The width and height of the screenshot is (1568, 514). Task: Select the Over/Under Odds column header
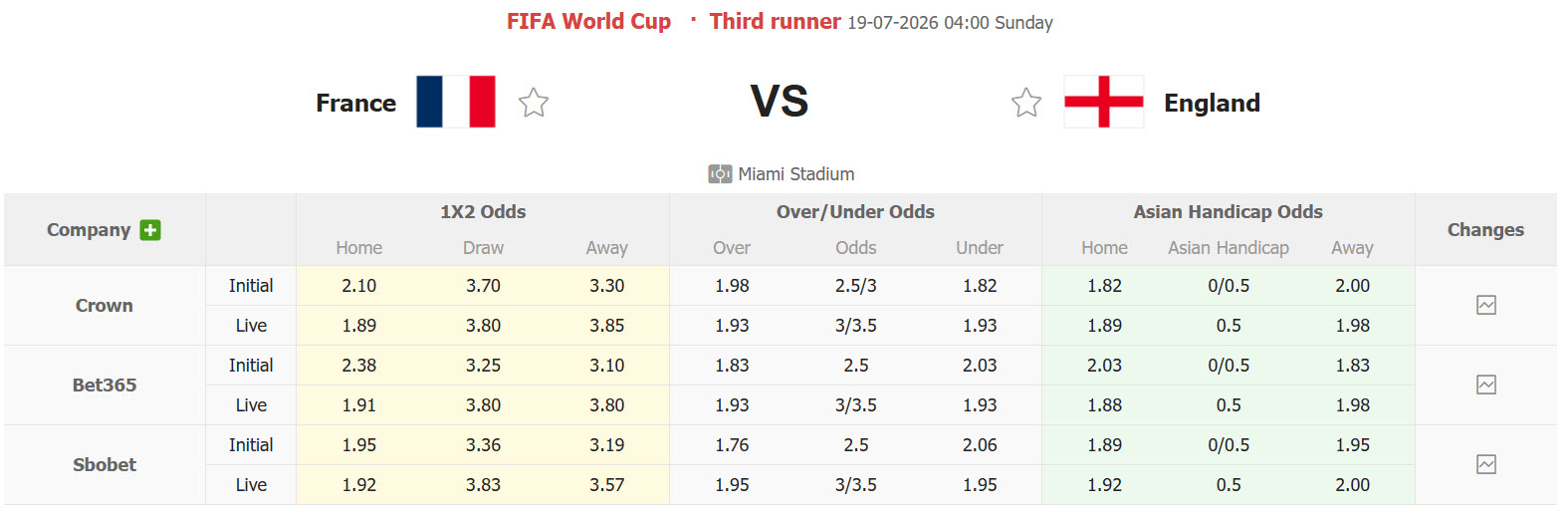pyautogui.click(x=855, y=211)
